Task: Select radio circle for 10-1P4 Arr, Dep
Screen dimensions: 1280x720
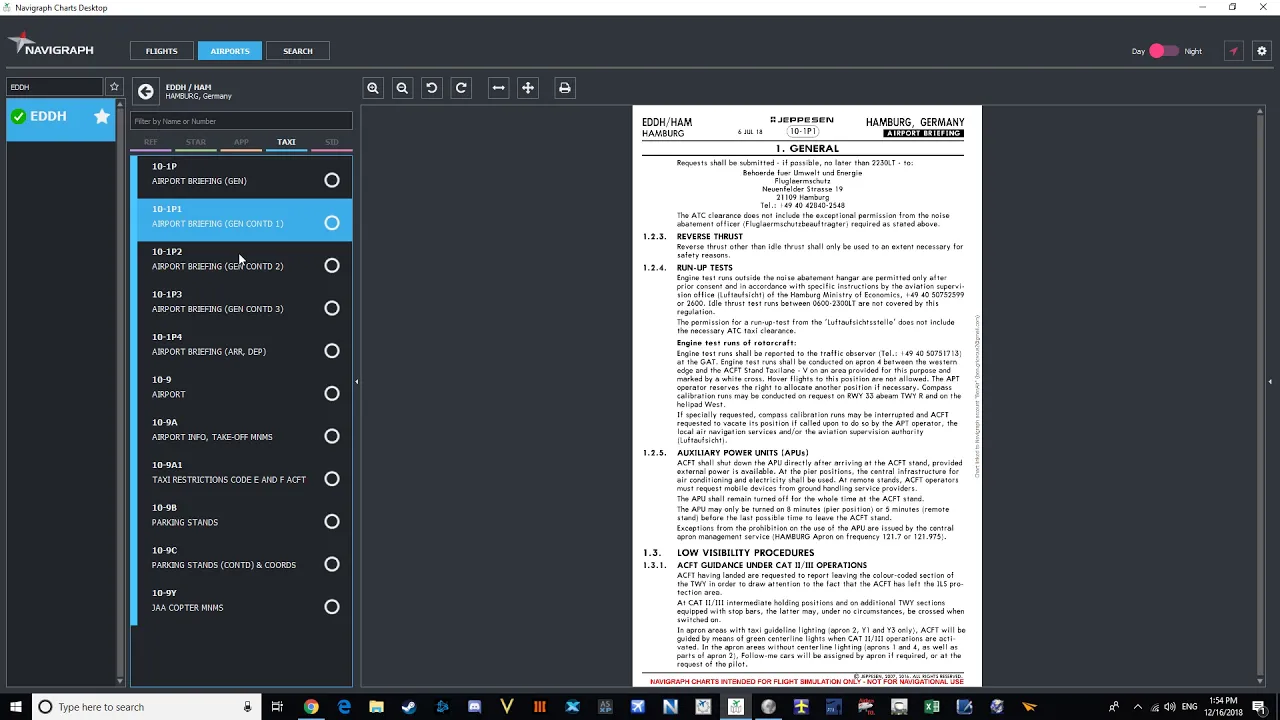Action: [x=332, y=351]
